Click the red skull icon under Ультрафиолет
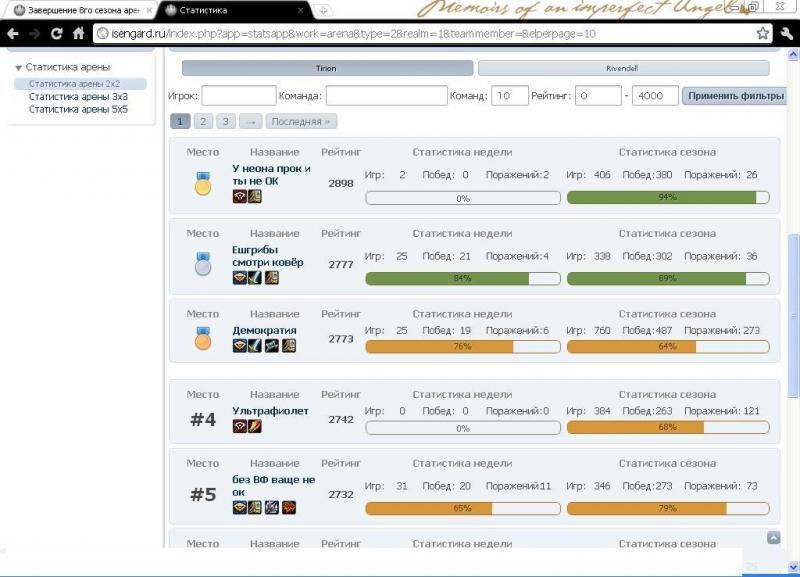This screenshot has width=800, height=577. [240, 426]
